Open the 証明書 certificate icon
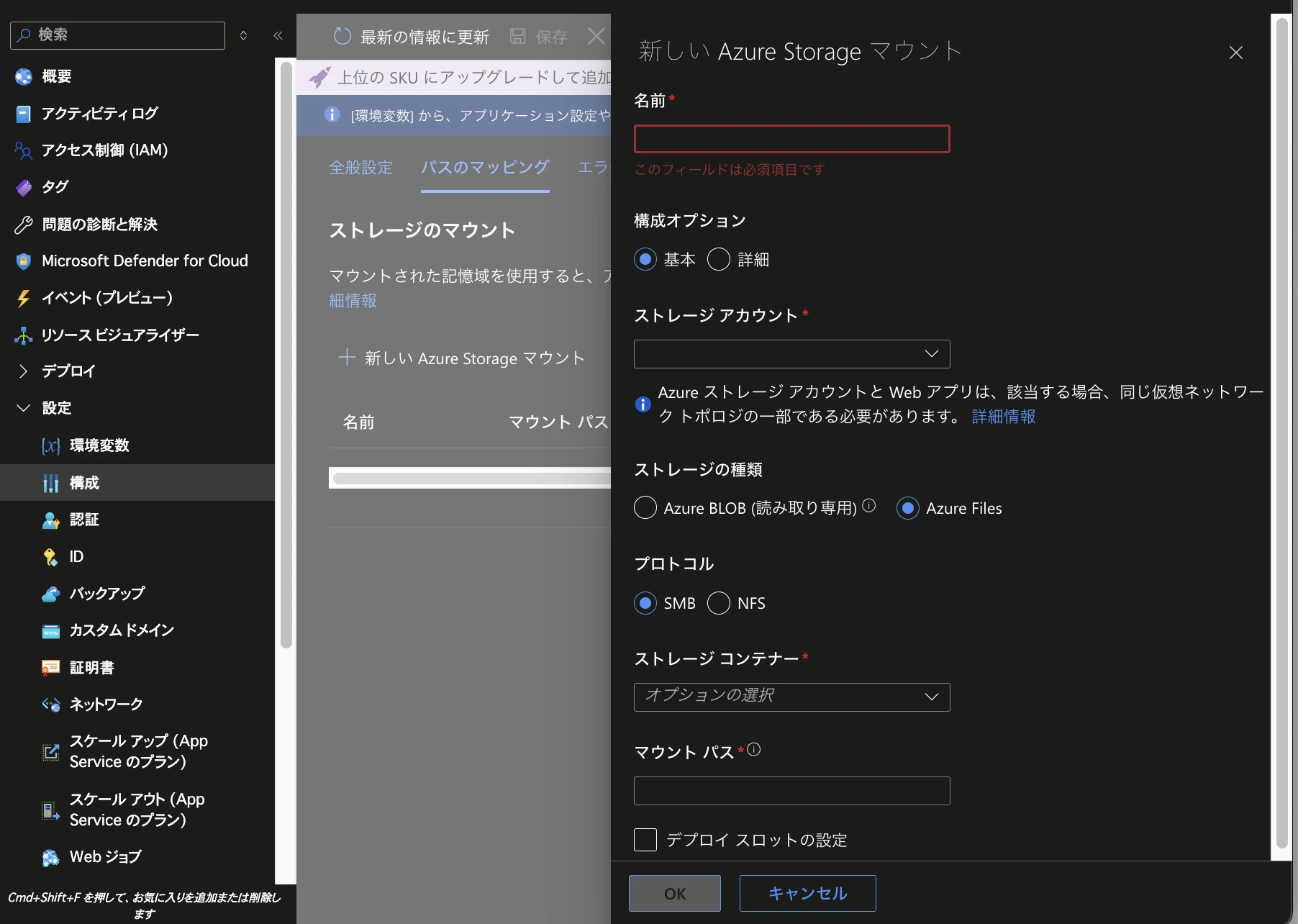 coord(50,668)
